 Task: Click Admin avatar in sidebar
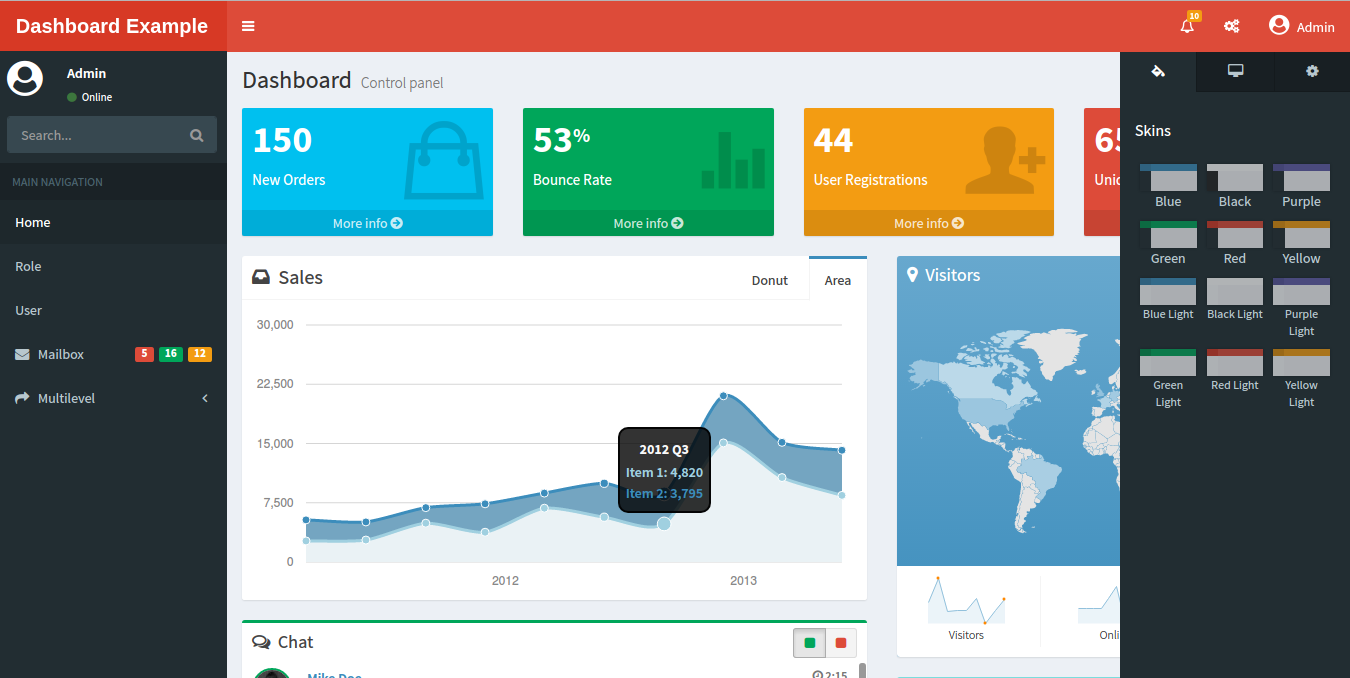pos(25,78)
